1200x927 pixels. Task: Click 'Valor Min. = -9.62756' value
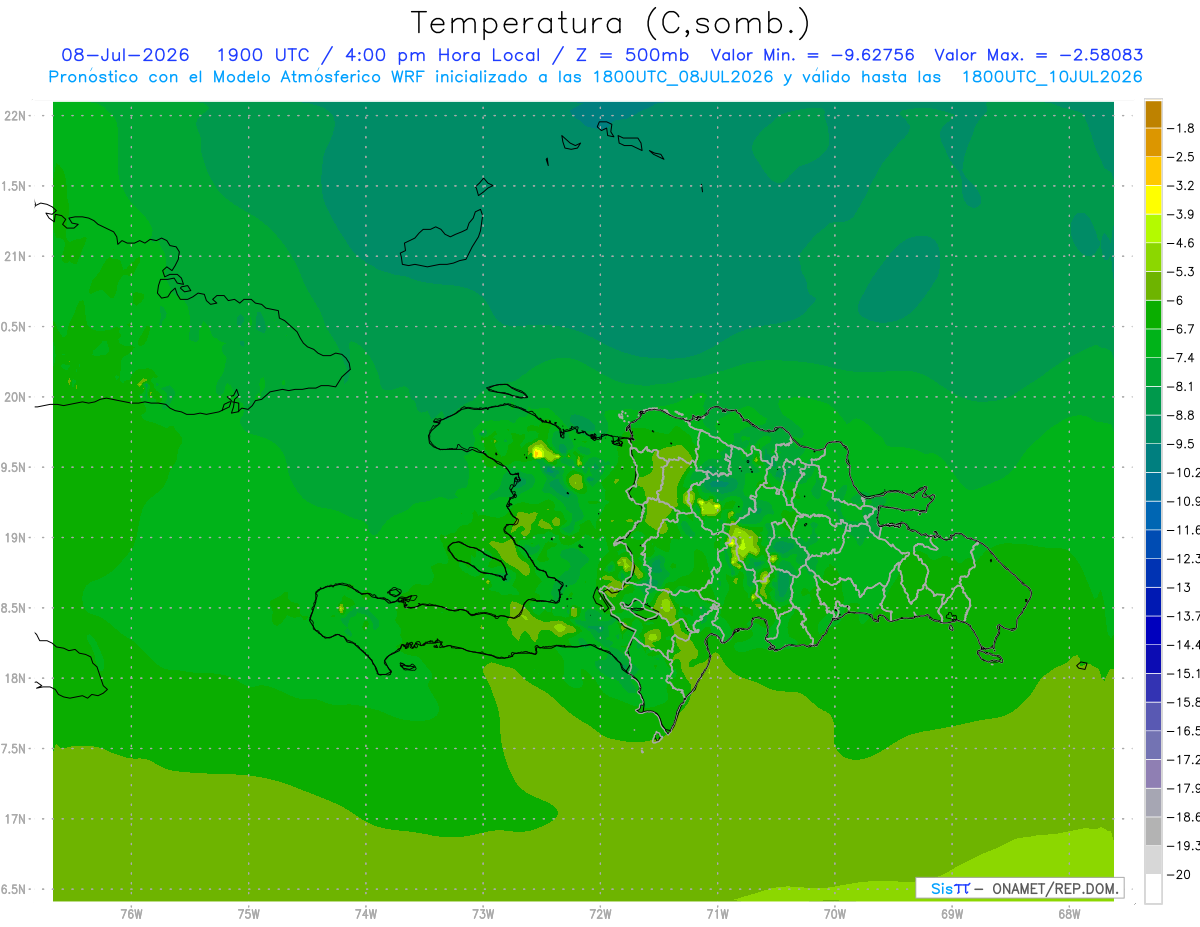pyautogui.click(x=813, y=55)
